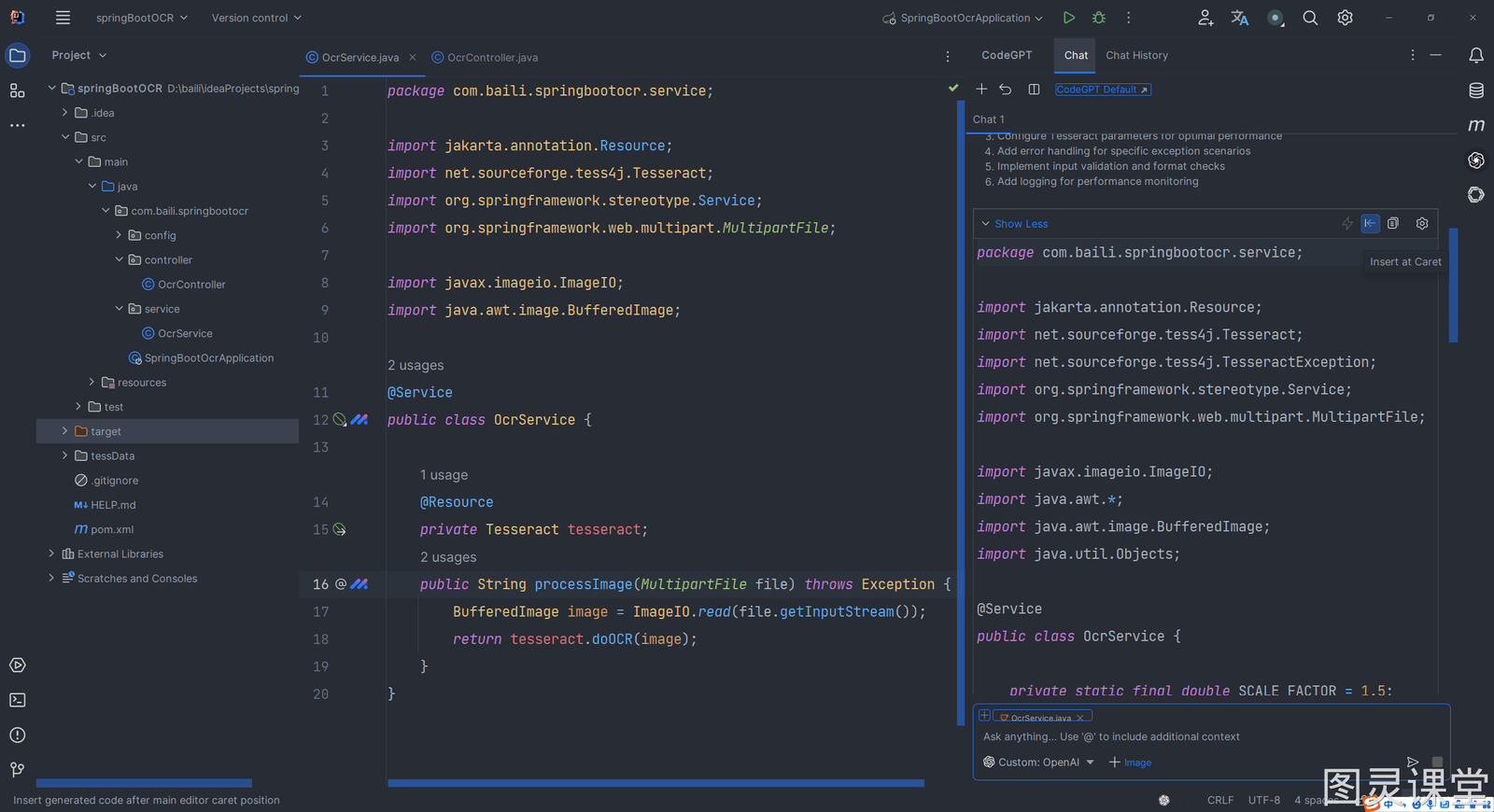
Task: Hide the CodeGPT tool window
Action: click(1436, 55)
